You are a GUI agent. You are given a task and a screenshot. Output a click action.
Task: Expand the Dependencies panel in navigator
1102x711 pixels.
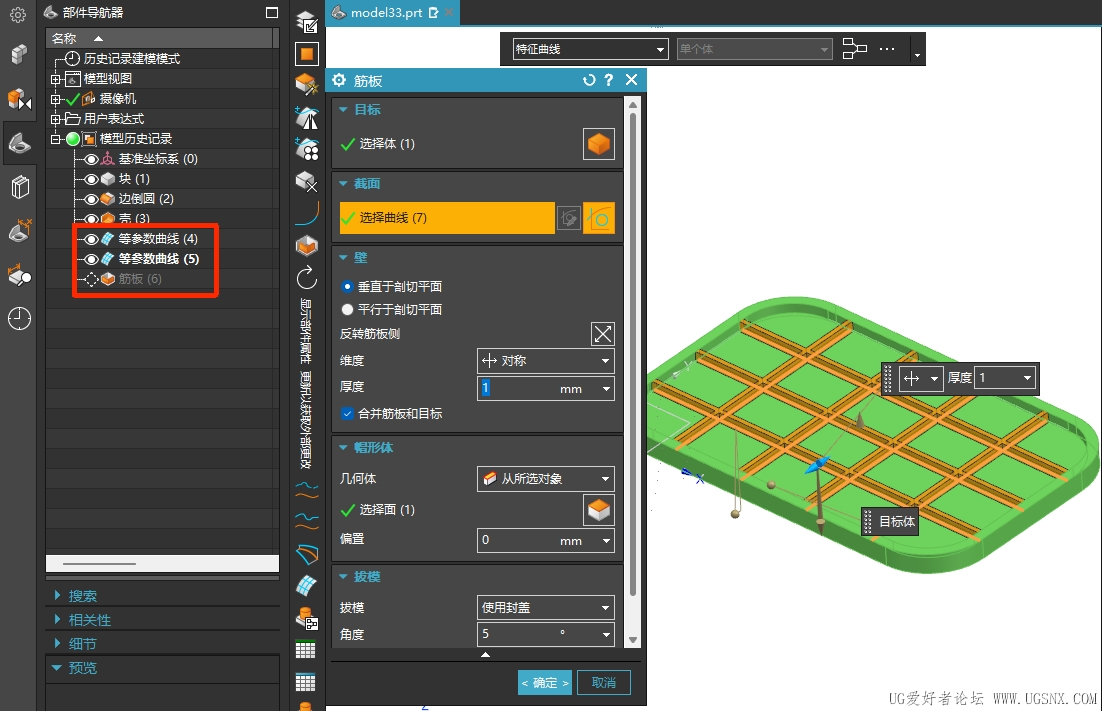[x=58, y=620]
